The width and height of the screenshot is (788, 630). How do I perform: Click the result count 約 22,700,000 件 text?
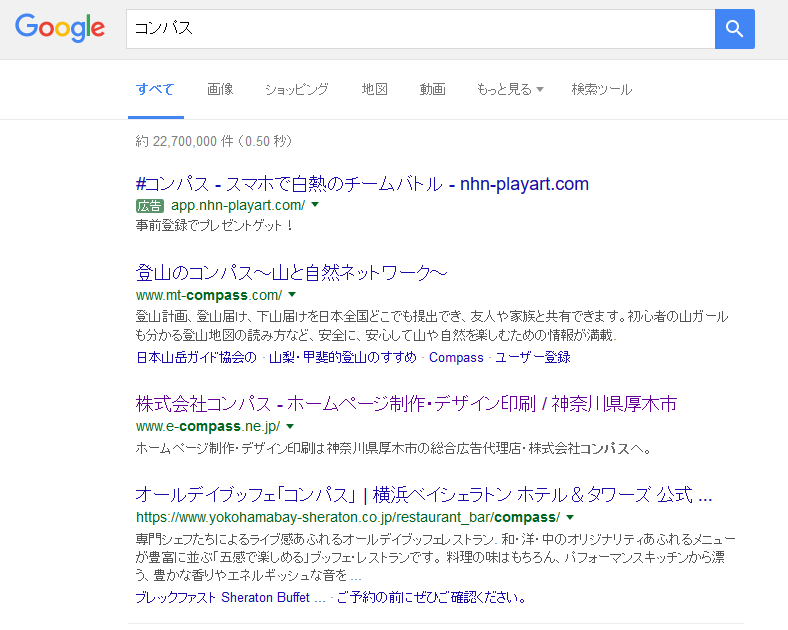tap(213, 141)
